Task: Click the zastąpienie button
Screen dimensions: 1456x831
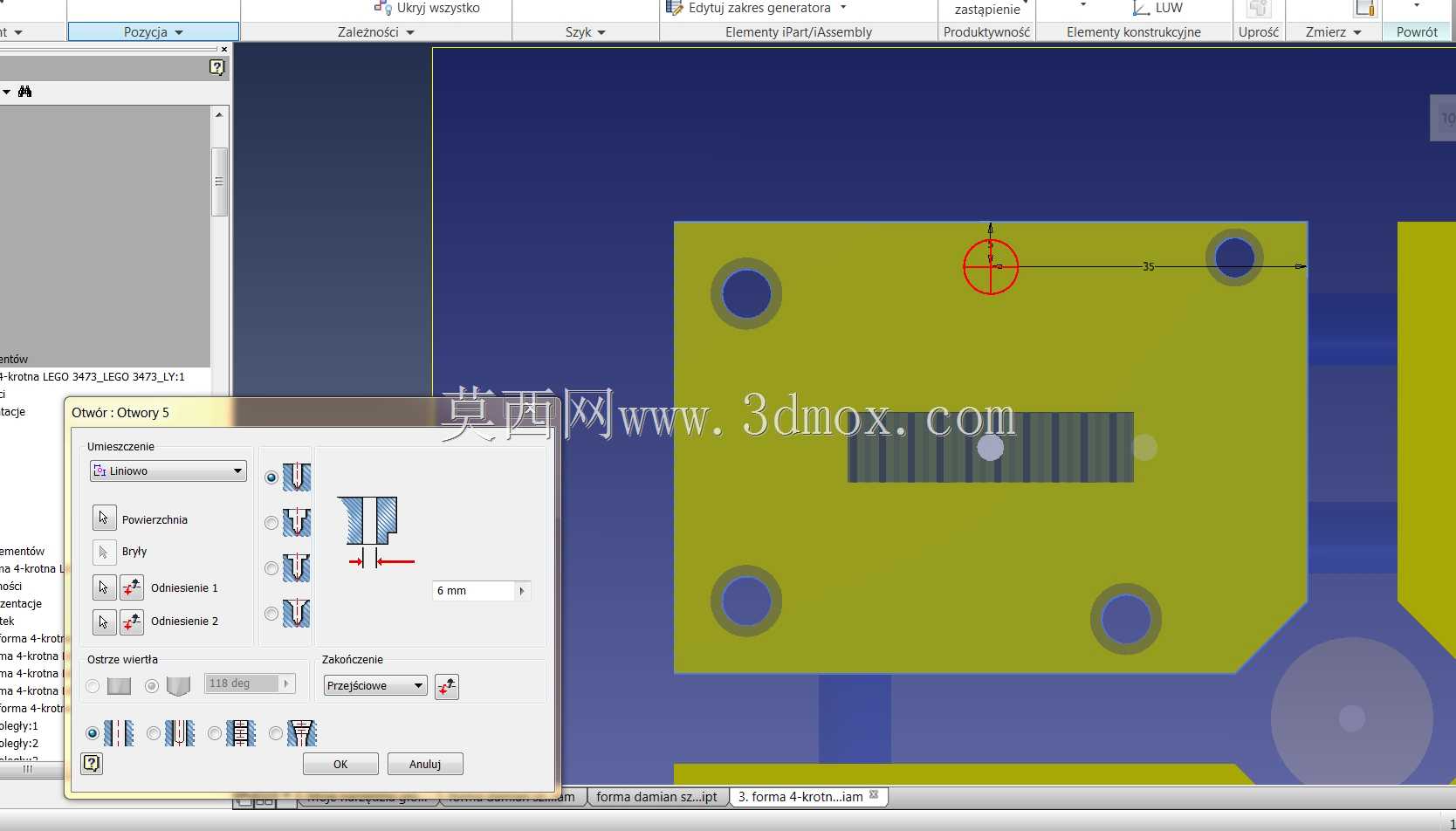Action: [987, 10]
